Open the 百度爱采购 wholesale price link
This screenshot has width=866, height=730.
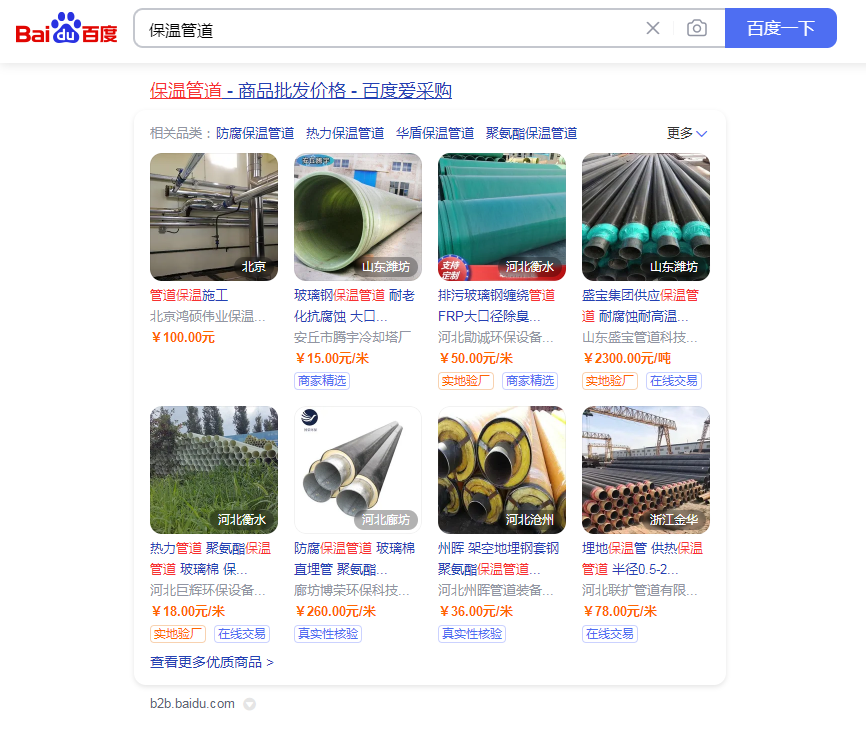(300, 90)
